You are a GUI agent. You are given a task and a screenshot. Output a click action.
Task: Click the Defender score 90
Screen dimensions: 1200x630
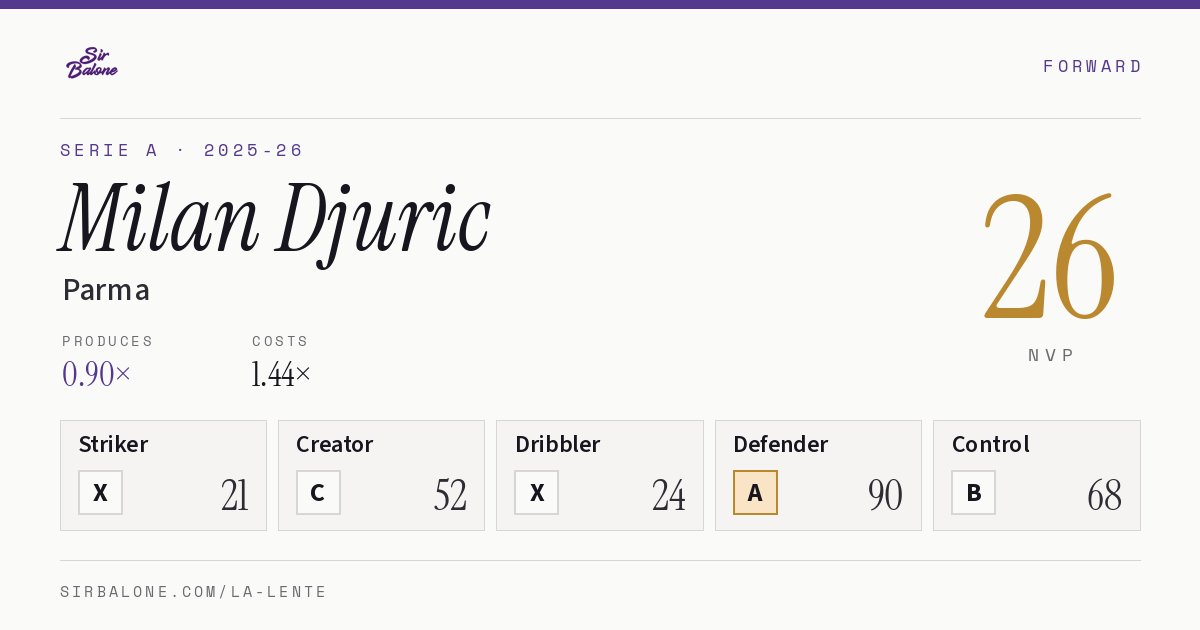click(x=886, y=495)
